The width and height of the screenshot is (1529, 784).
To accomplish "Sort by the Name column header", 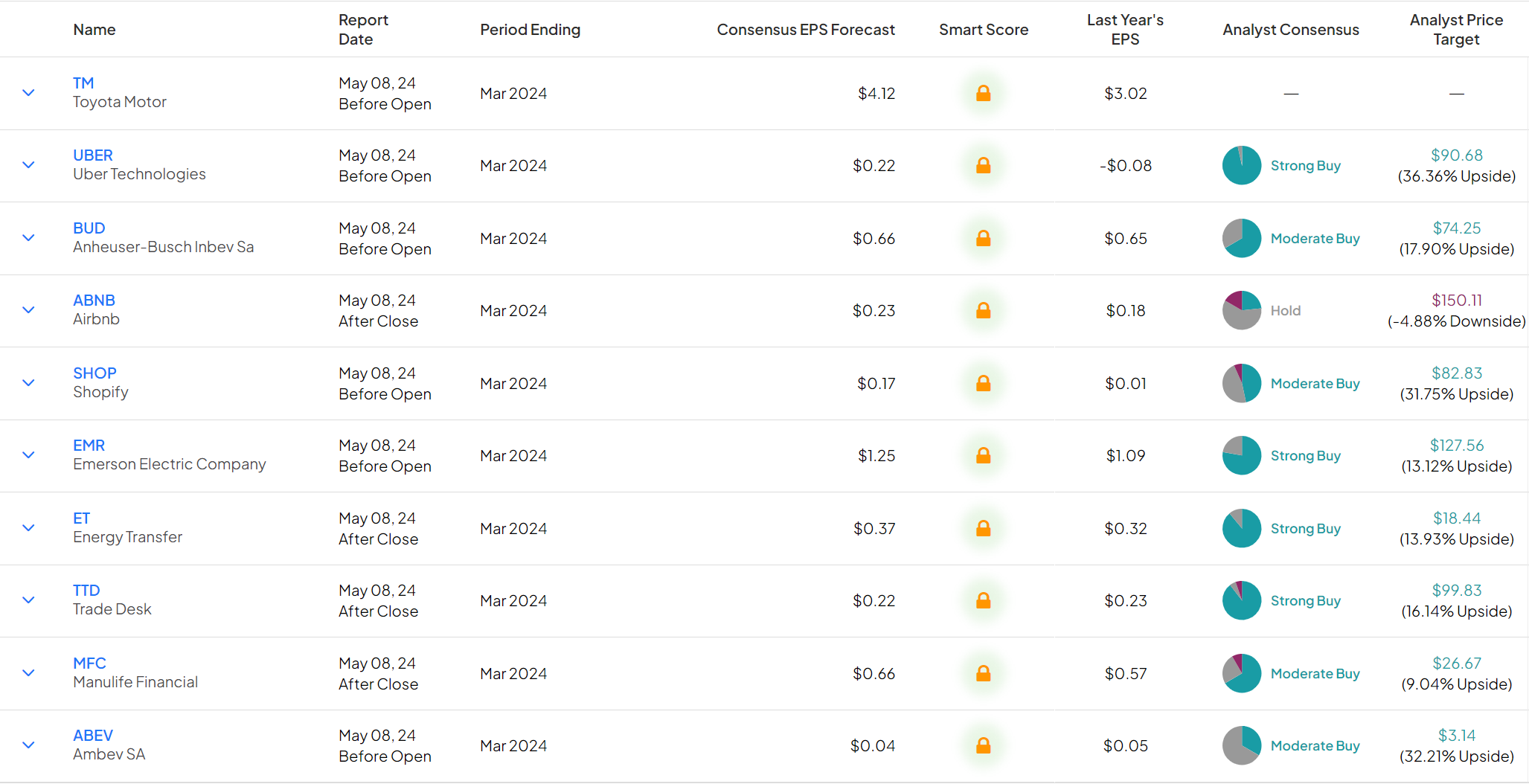I will point(94,30).
